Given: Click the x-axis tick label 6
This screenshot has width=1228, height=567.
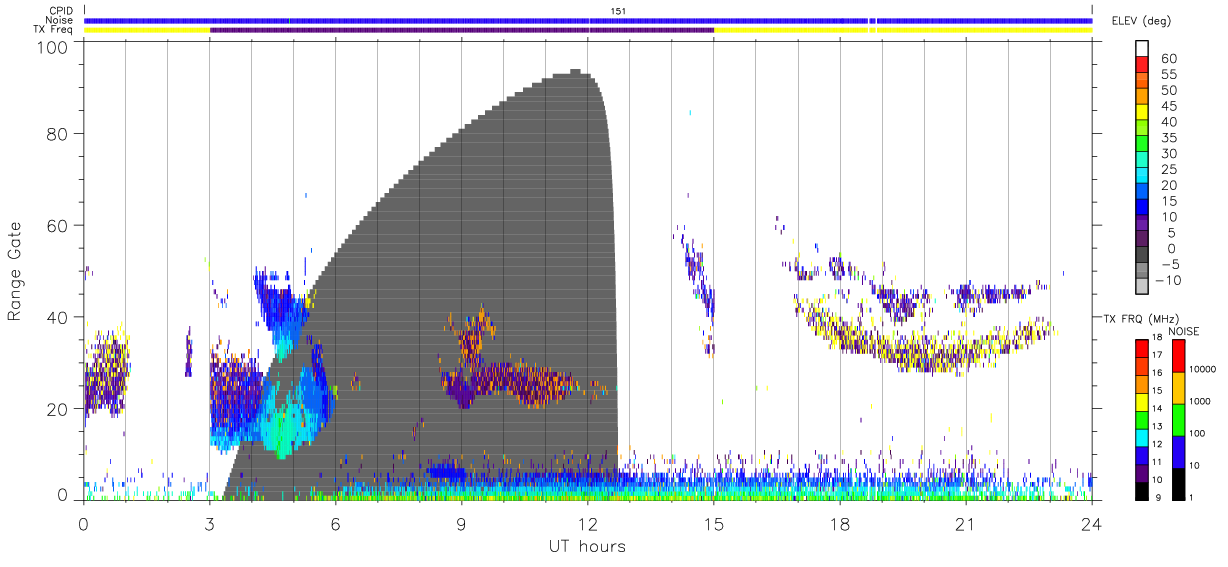Looking at the screenshot, I should (x=335, y=523).
